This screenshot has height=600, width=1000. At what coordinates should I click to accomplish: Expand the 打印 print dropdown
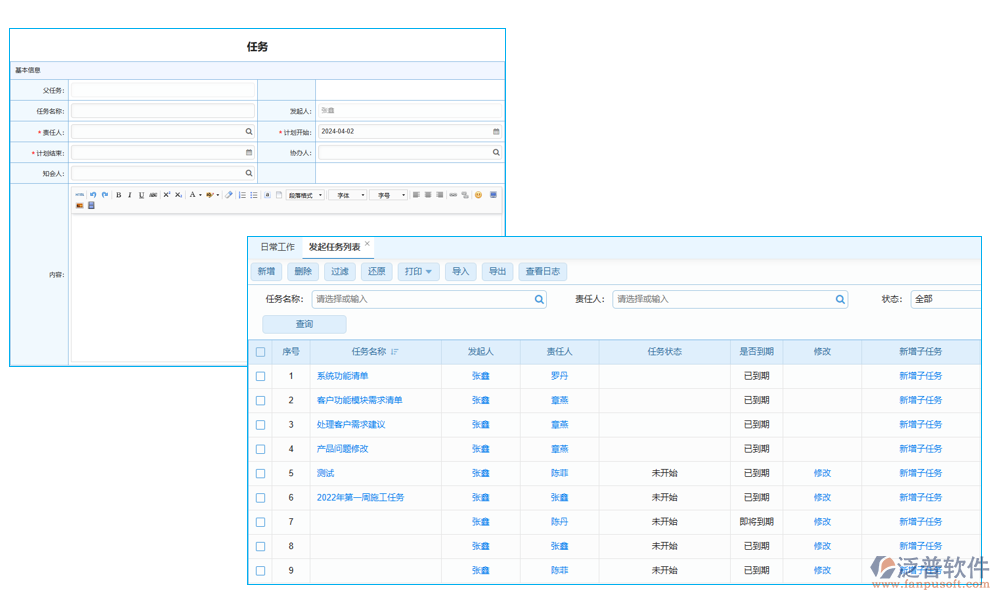pos(418,271)
